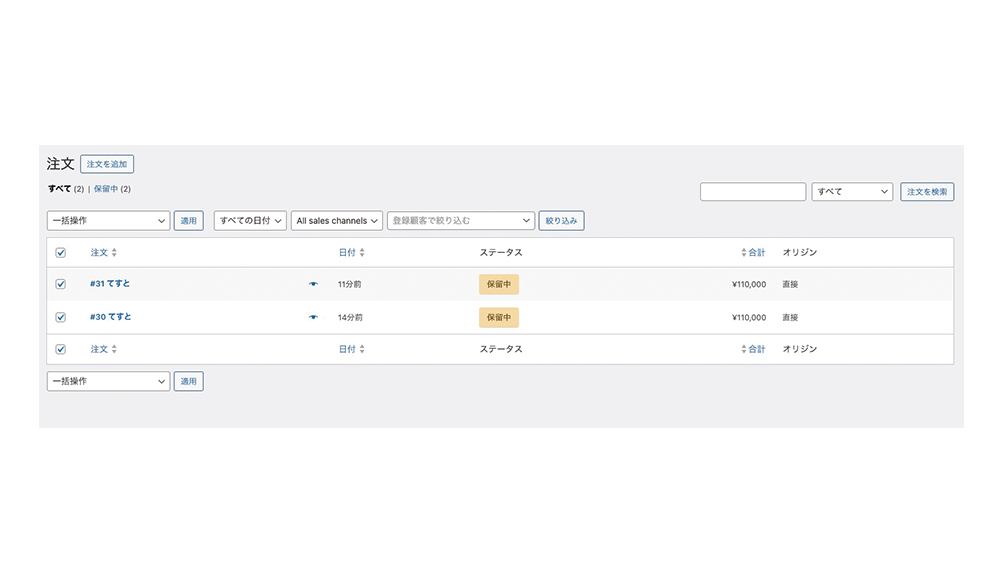Toggle the select-all checkbox in the table header

[x=61, y=253]
